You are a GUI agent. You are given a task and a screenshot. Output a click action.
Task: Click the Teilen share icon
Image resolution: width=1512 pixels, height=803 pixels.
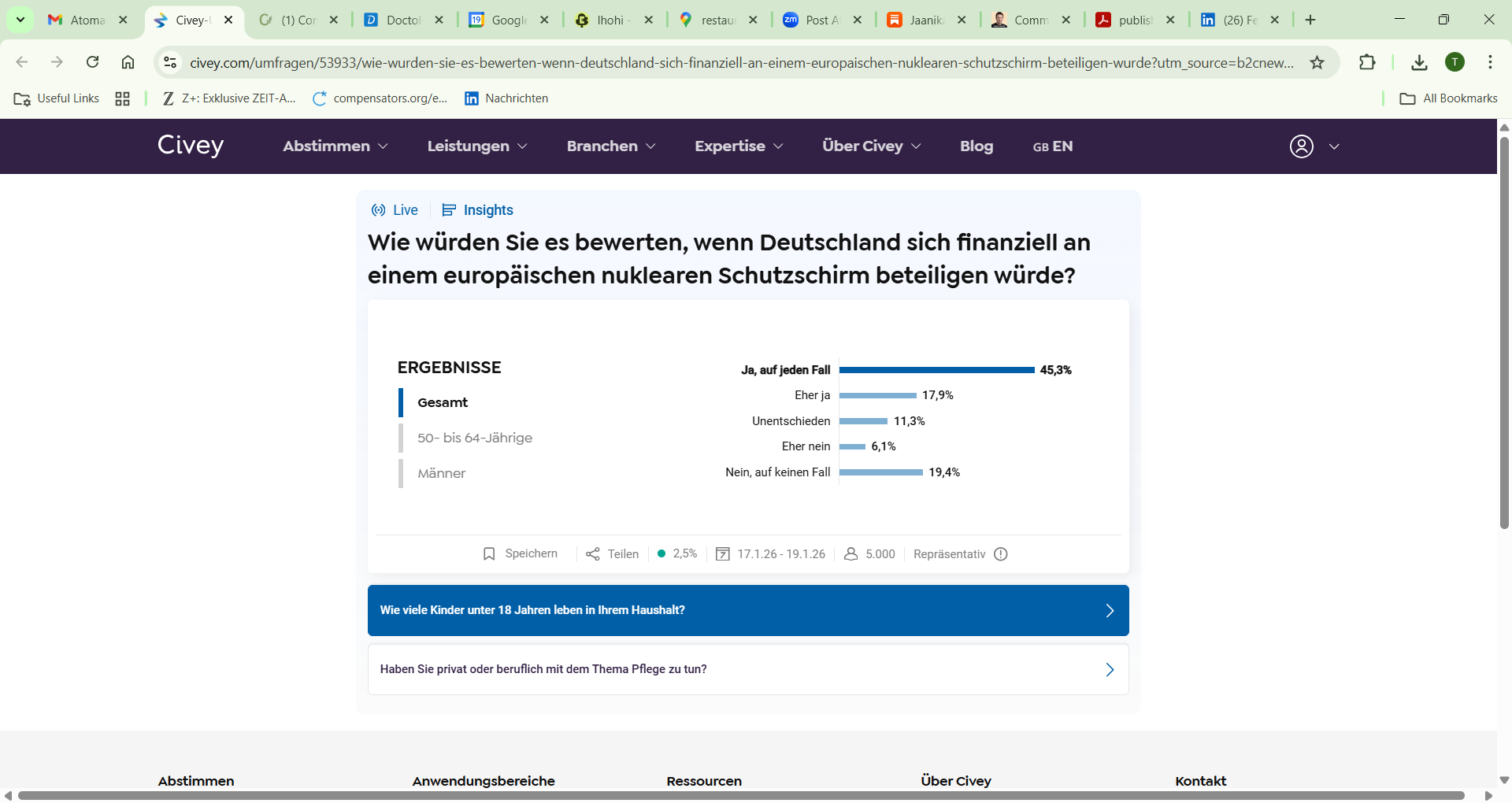tap(593, 554)
